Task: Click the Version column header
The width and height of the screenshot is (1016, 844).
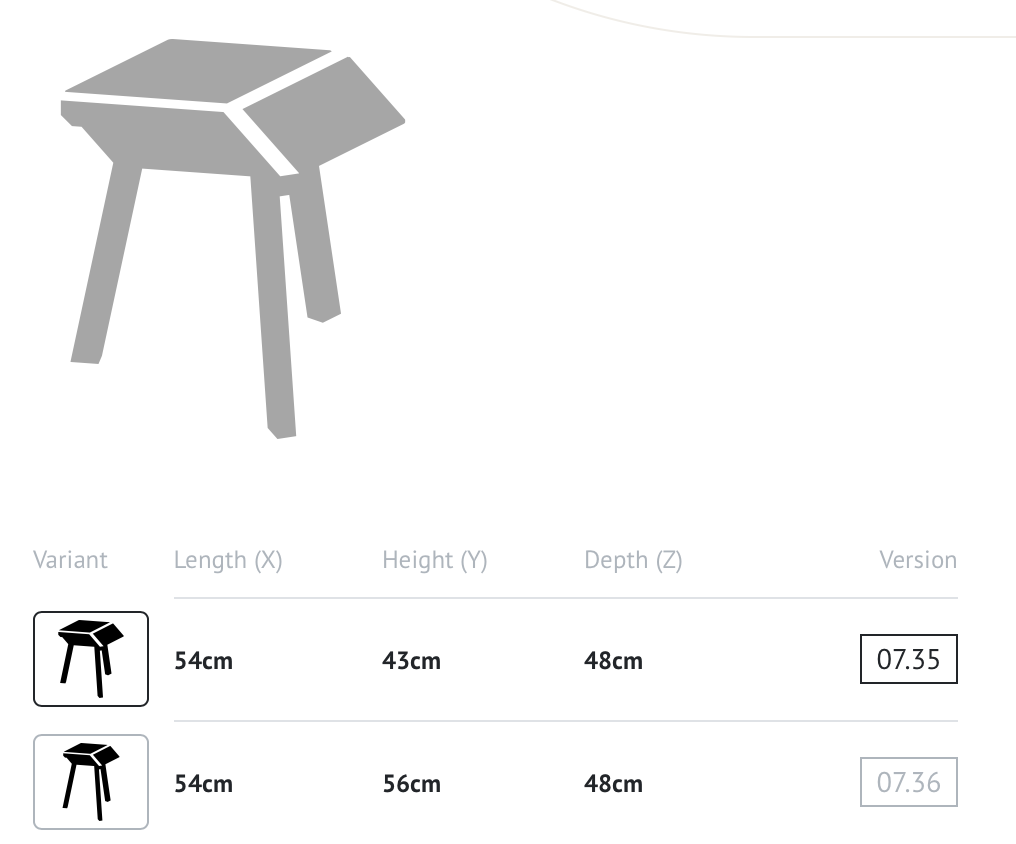Action: [x=918, y=560]
